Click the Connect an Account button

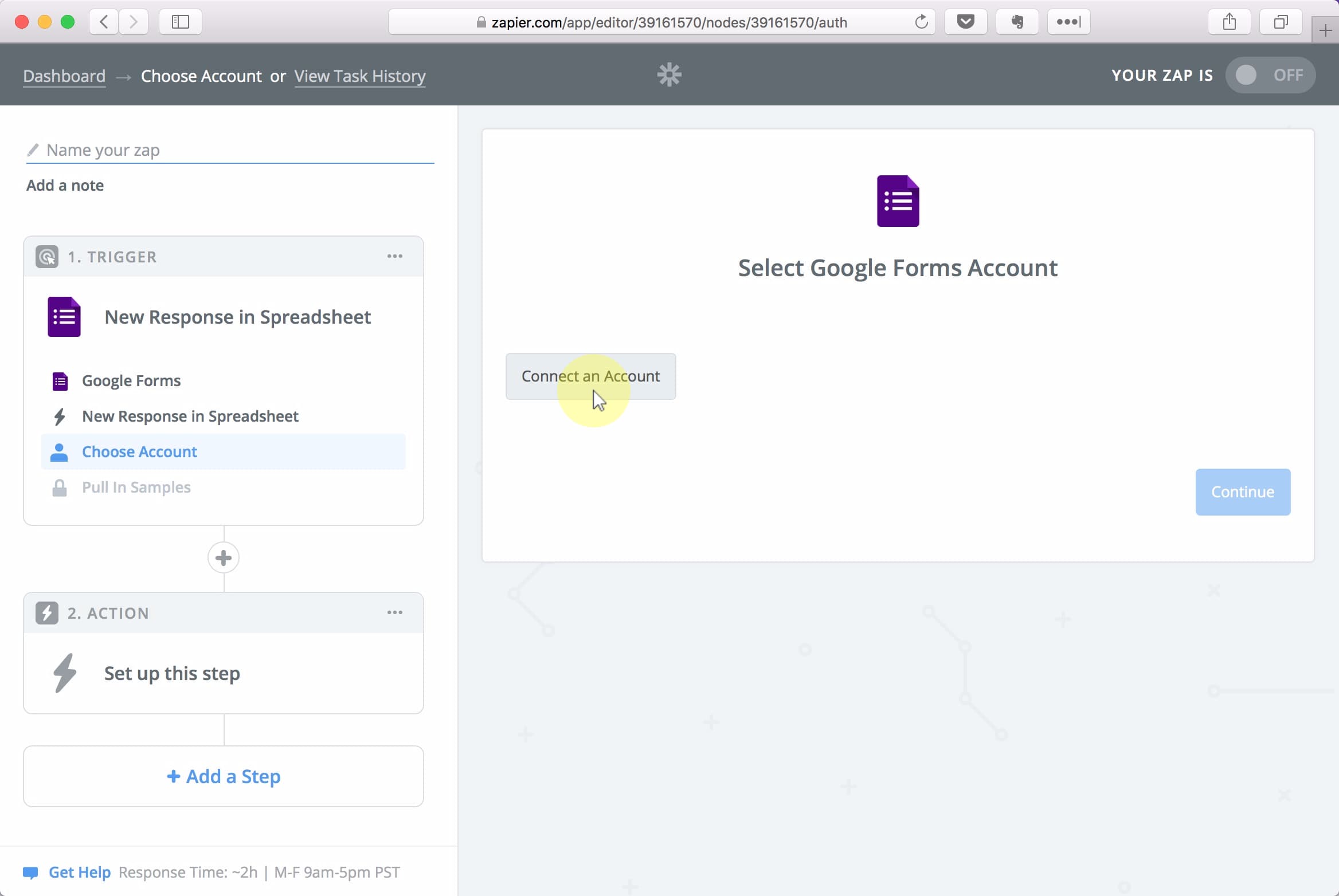590,376
